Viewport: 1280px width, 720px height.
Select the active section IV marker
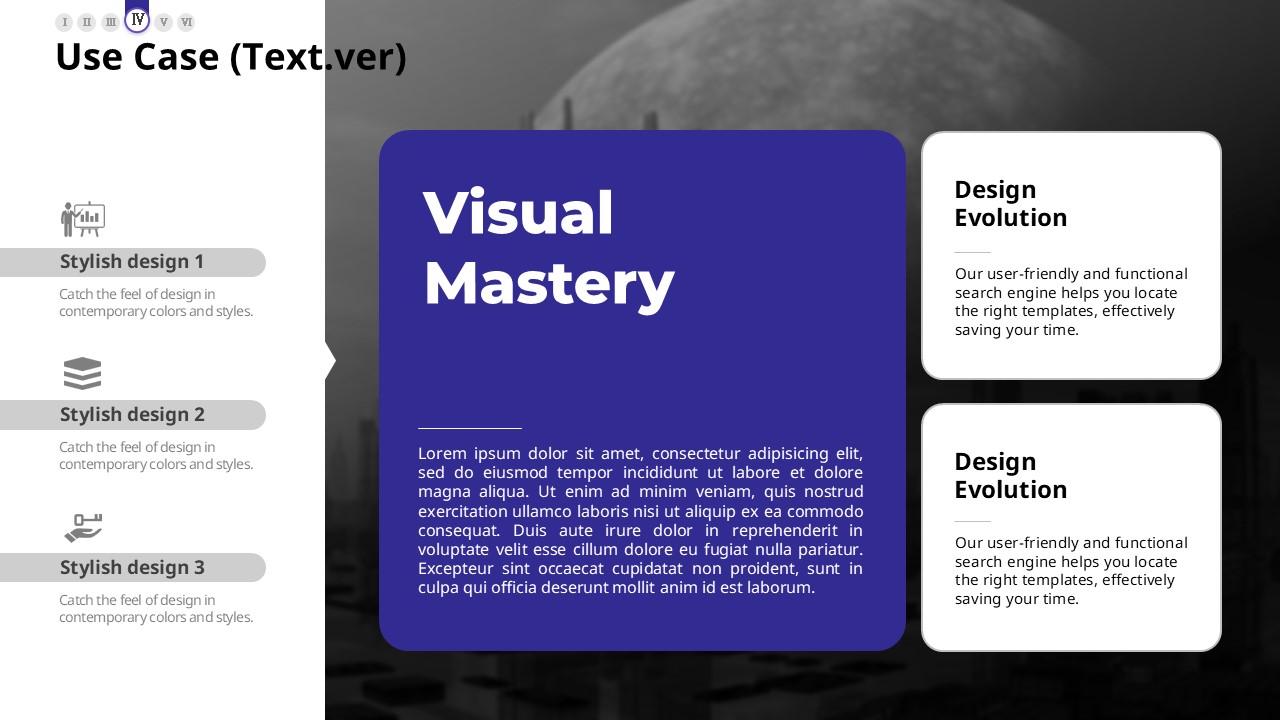(x=137, y=20)
